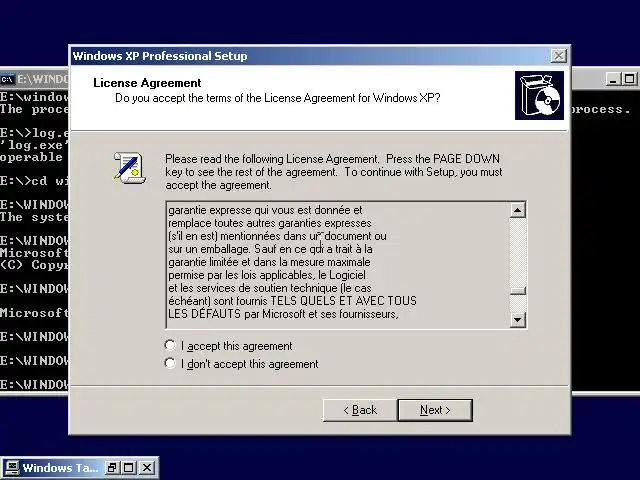Click "et les services de soutien technique" line
The width and height of the screenshot is (640, 480).
coord(269,288)
